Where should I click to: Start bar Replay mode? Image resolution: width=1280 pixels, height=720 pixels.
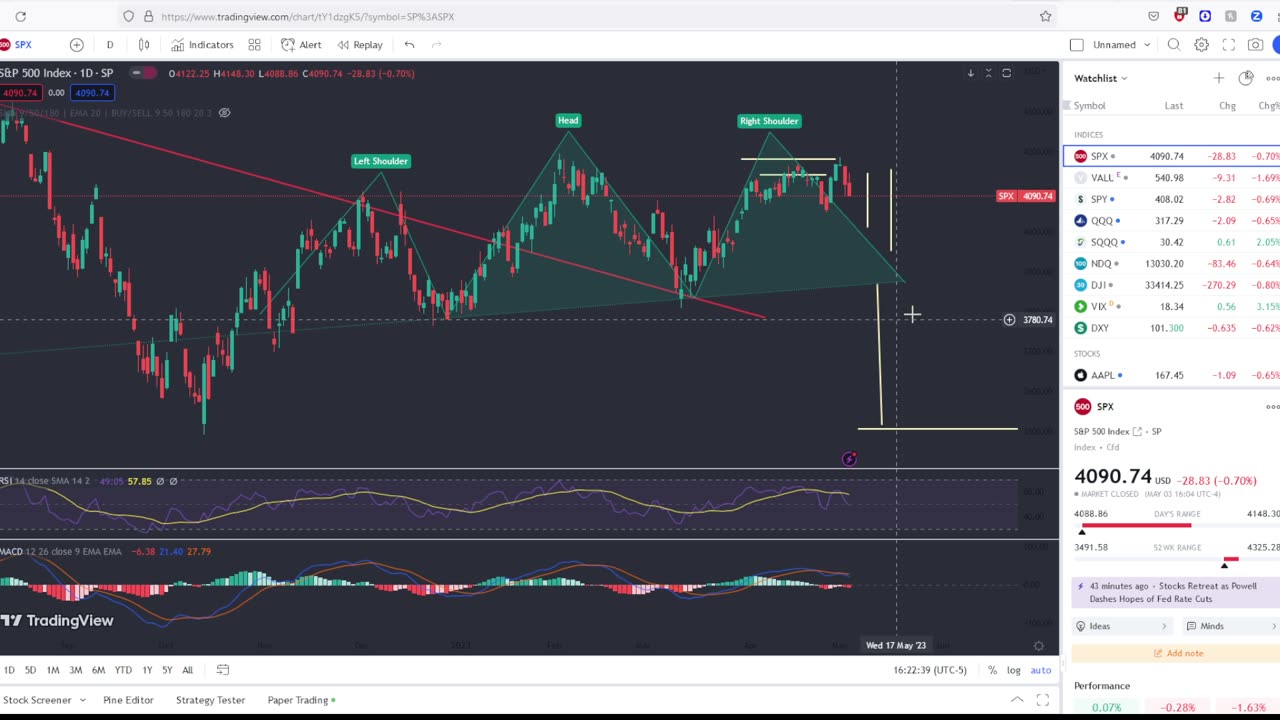pyautogui.click(x=360, y=44)
